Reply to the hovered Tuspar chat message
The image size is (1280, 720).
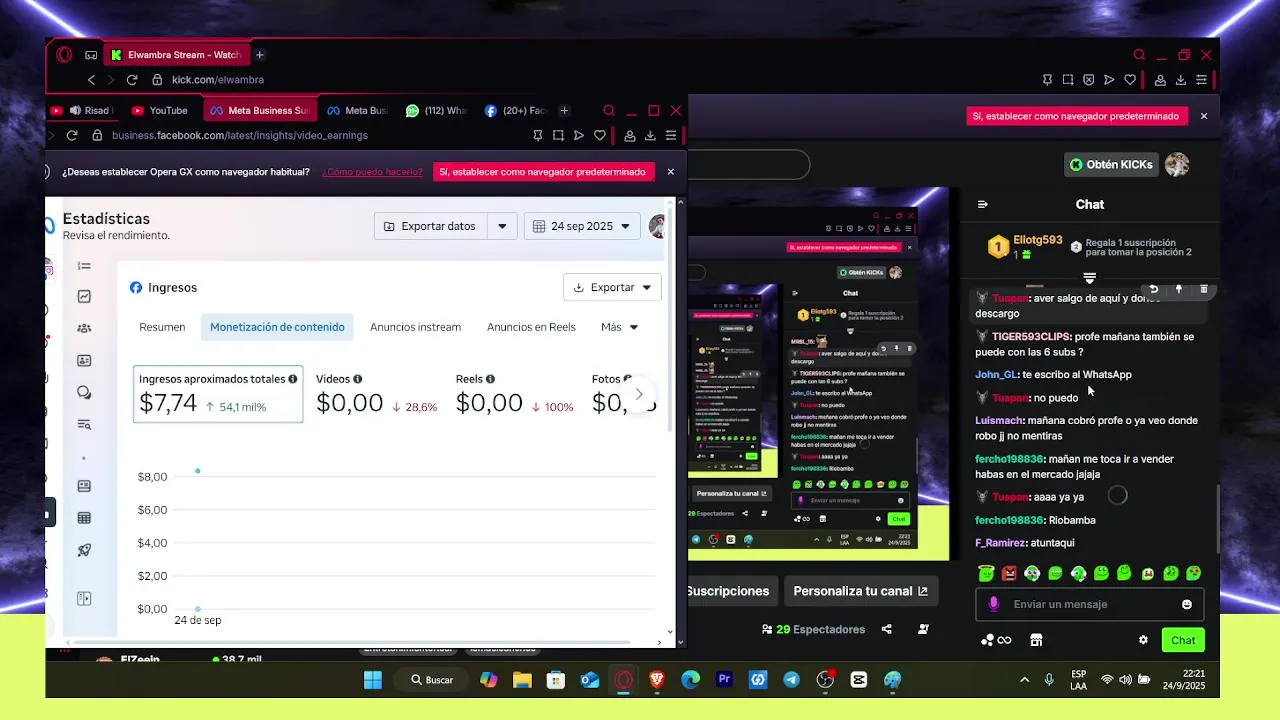[1153, 289]
